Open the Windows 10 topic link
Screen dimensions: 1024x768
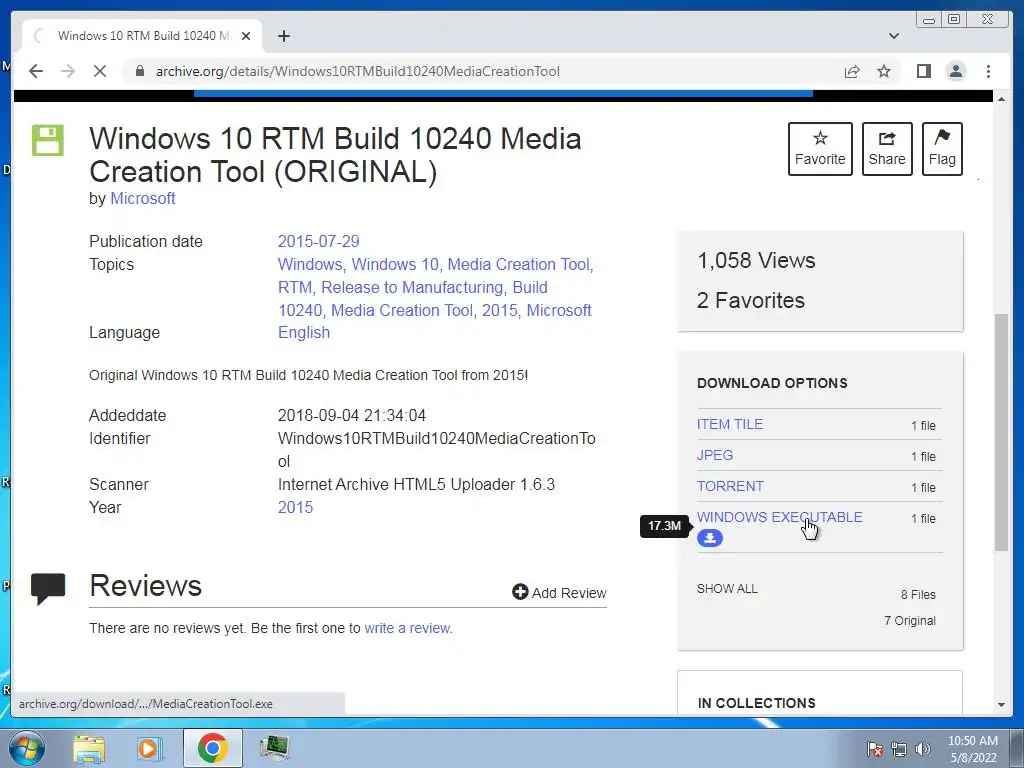394,264
